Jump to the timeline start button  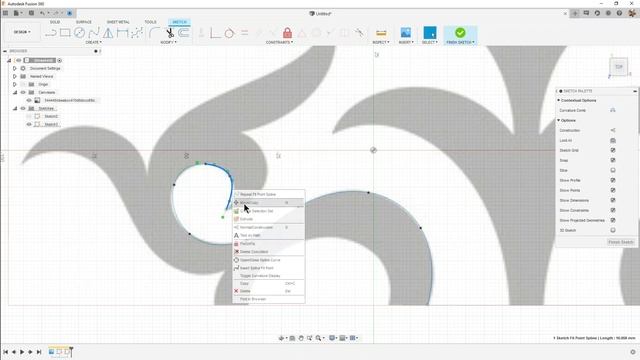[5, 352]
